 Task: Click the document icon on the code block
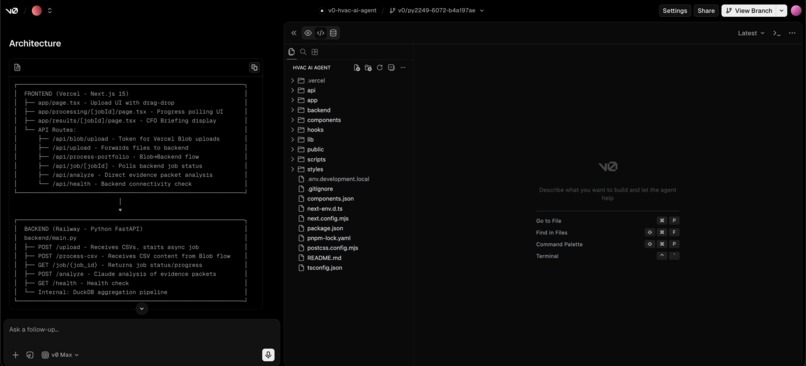coord(17,67)
